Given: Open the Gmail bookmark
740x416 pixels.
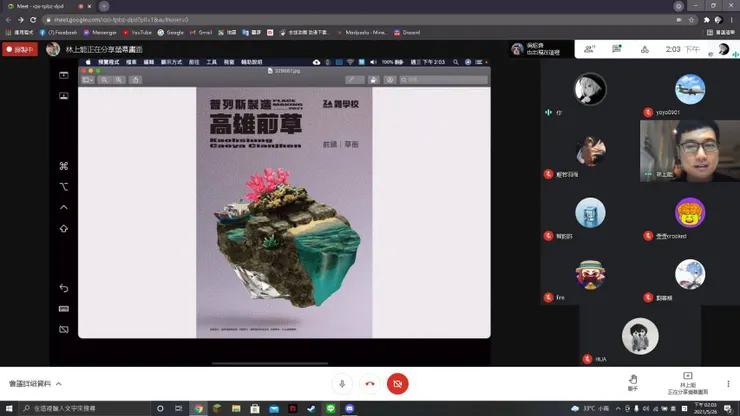Looking at the screenshot, I should tap(201, 33).
